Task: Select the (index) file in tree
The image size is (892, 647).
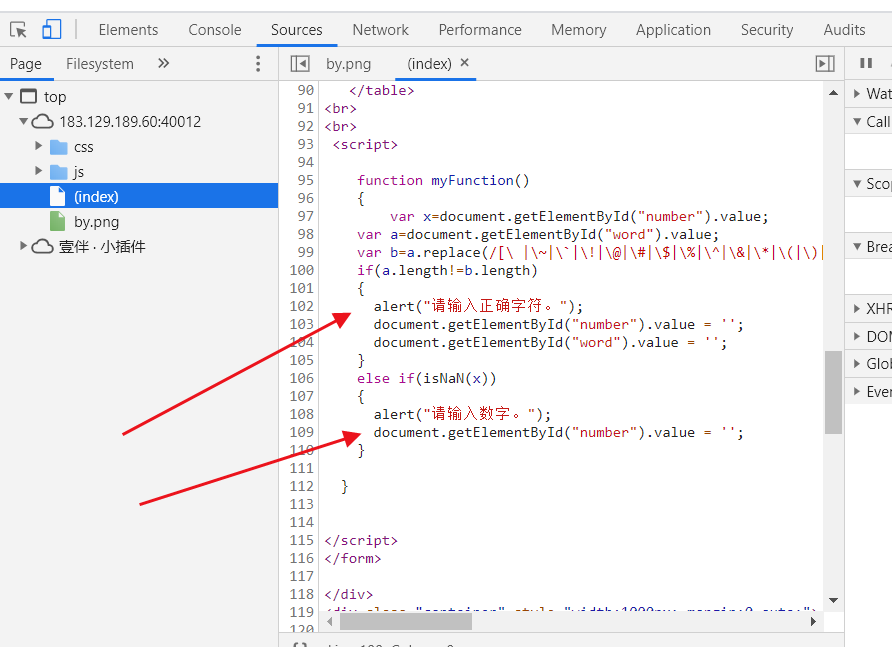Action: click(x=139, y=196)
